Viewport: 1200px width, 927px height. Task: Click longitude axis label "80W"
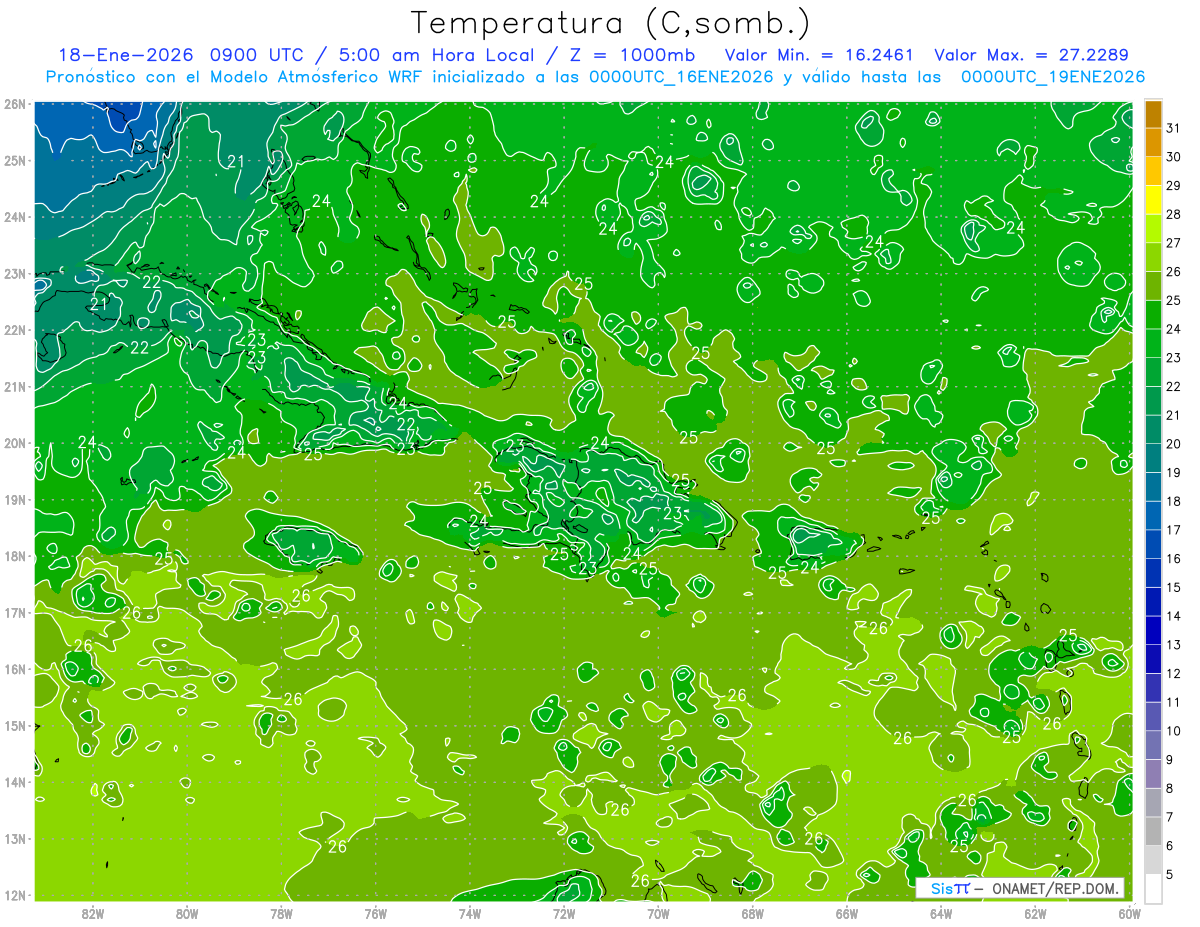(x=187, y=914)
